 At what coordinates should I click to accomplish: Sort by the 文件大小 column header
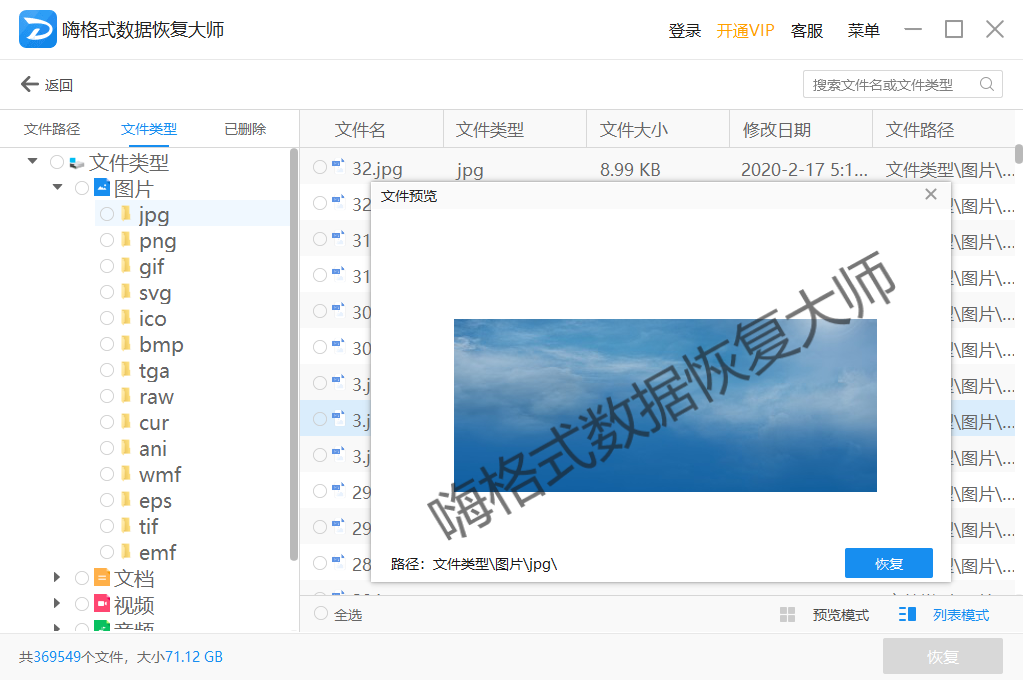[634, 130]
